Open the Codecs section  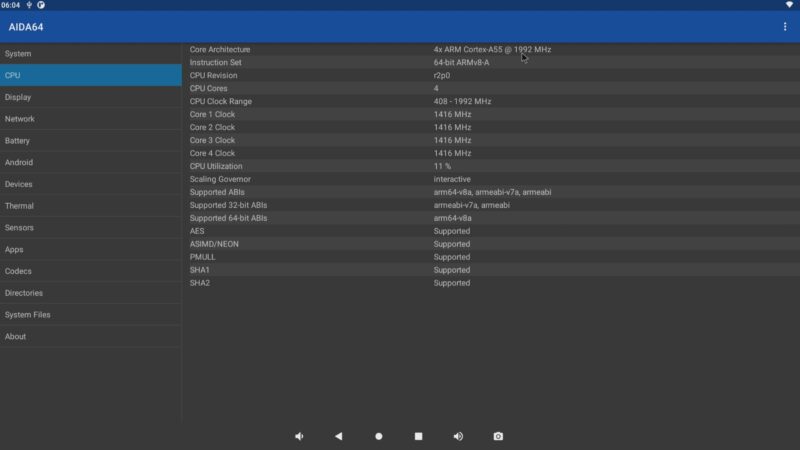point(91,271)
